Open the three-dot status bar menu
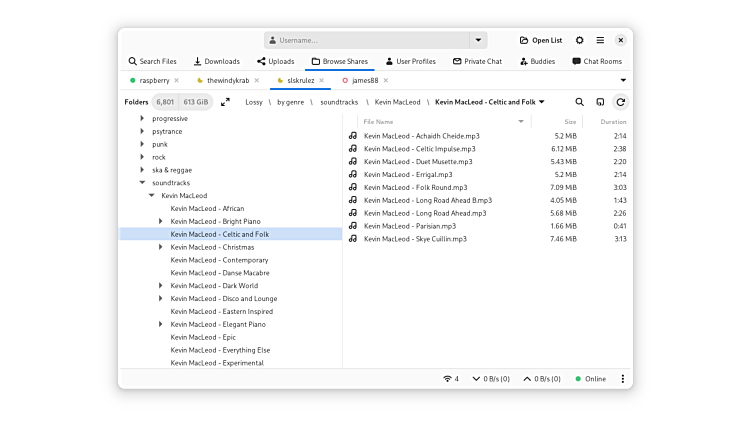752x423 pixels. pos(622,379)
